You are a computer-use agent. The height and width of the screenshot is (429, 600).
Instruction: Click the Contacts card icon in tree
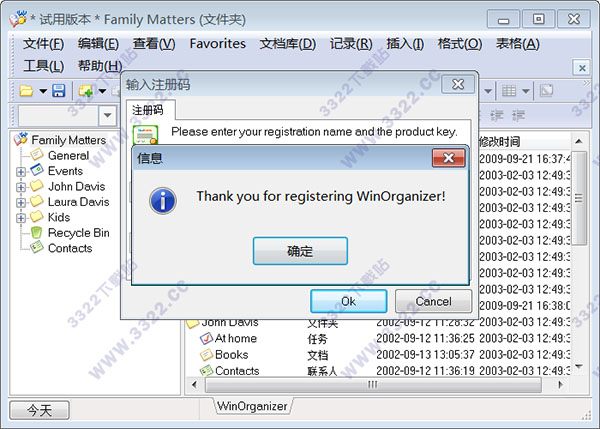[x=37, y=247]
